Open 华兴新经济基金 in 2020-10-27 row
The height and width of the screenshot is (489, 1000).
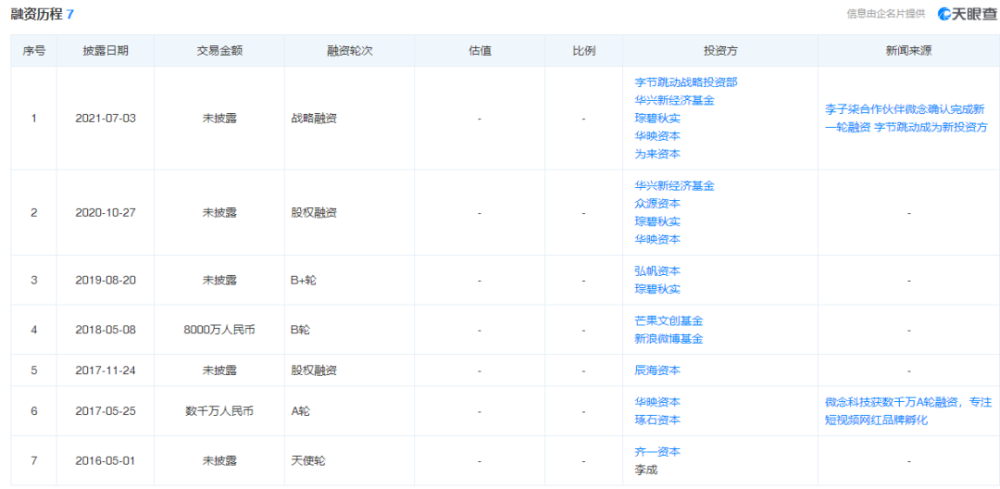pyautogui.click(x=675, y=186)
